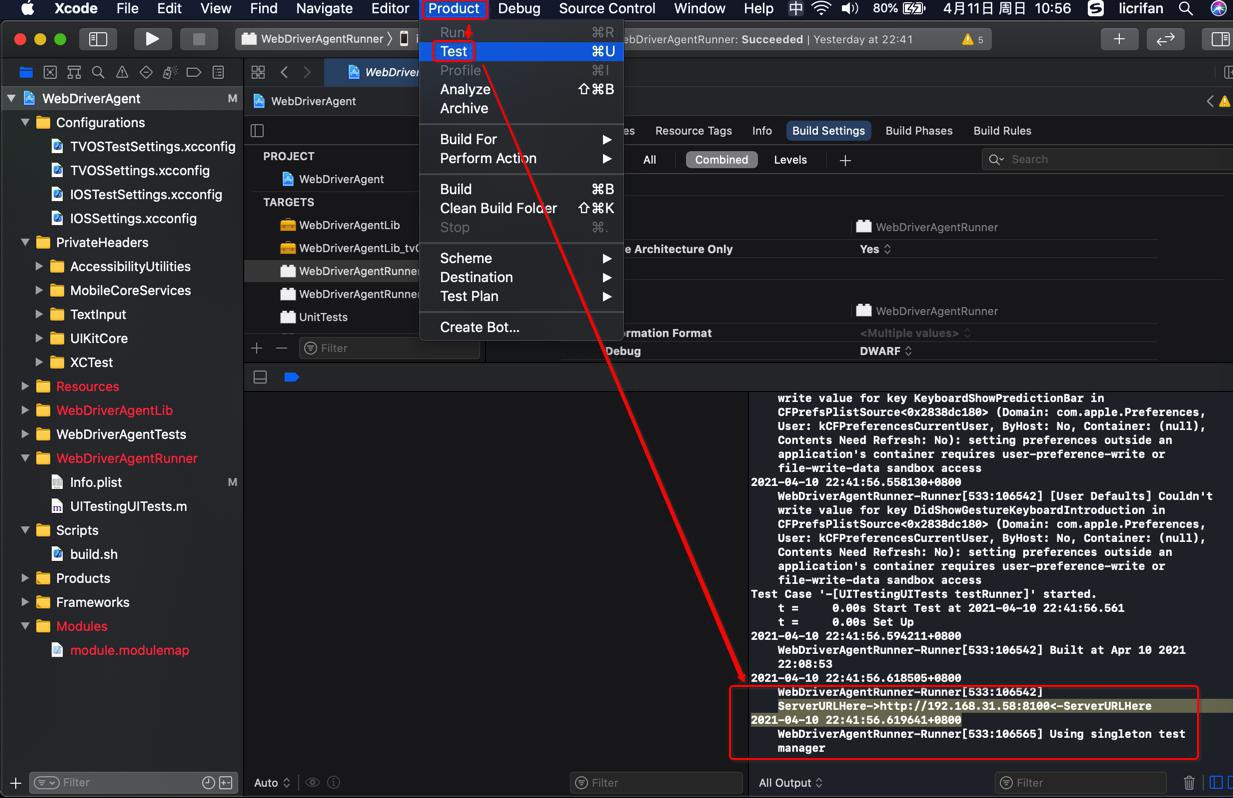The width and height of the screenshot is (1233, 798).
Task: Expand the WebDriverAgentTests folder
Action: pyautogui.click(x=26, y=434)
